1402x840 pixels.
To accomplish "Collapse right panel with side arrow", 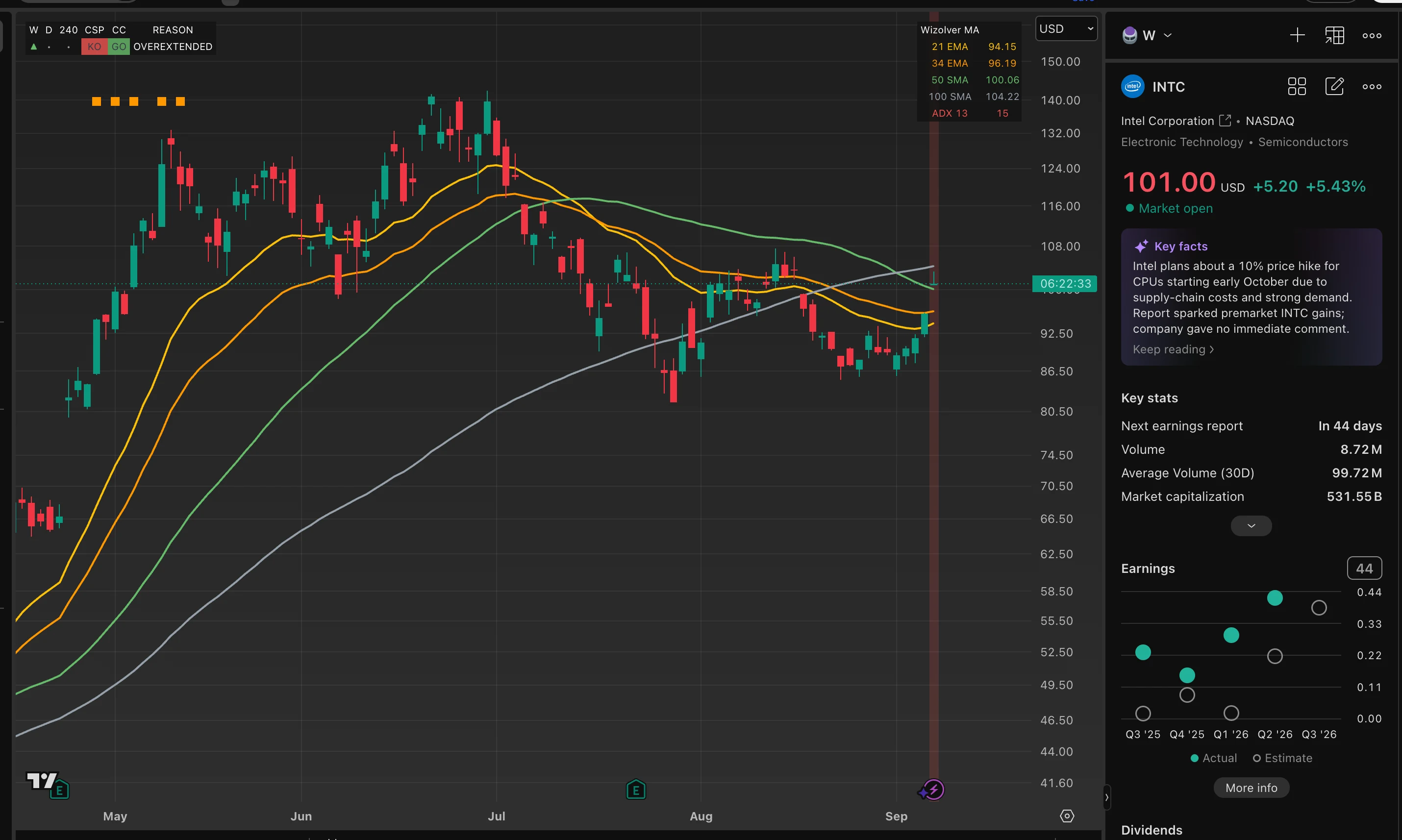I will click(x=1106, y=797).
